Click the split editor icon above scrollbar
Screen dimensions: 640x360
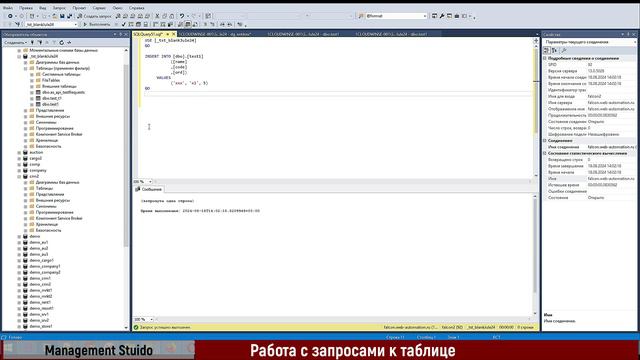[x=536, y=40]
